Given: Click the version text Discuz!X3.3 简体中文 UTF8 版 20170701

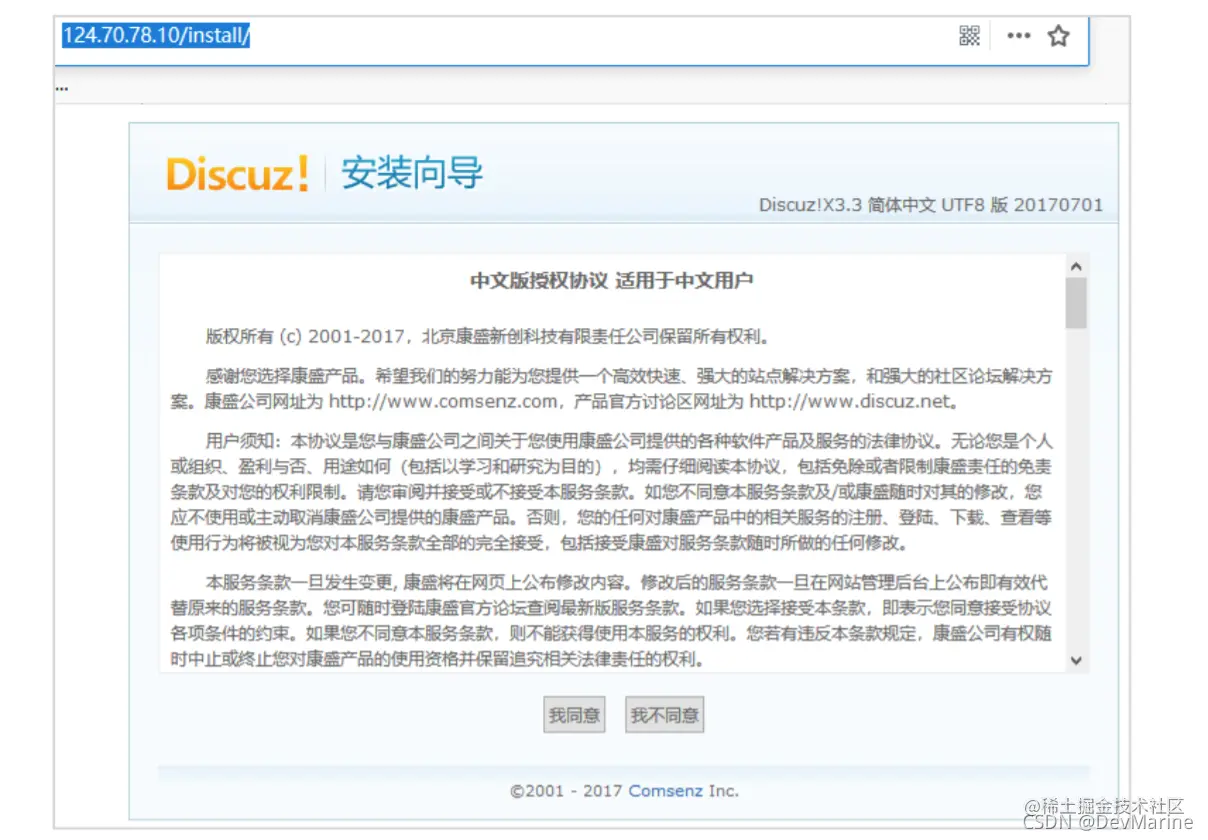Looking at the screenshot, I should (x=931, y=205).
